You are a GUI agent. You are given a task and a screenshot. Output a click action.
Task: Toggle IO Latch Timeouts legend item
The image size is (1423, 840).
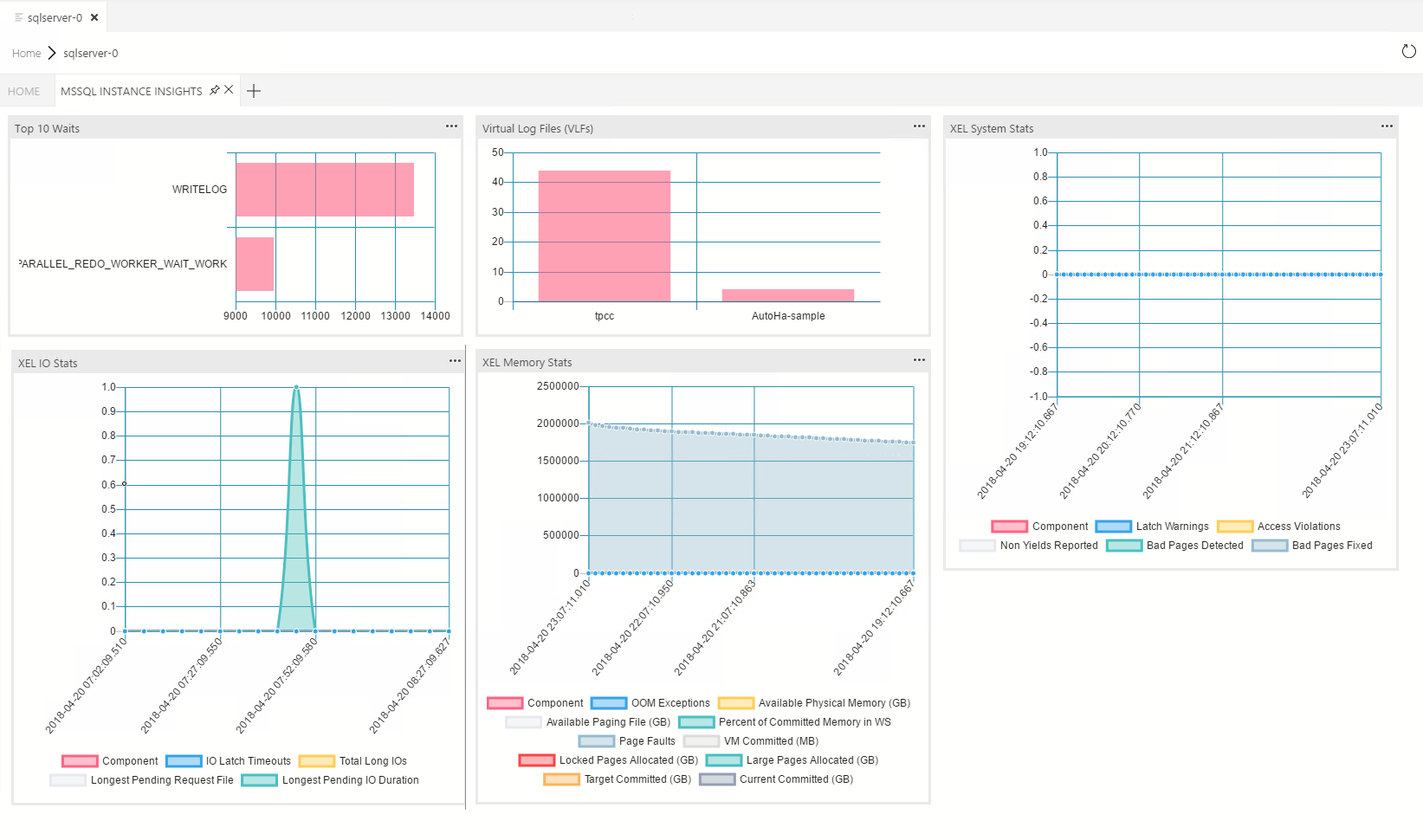coord(228,761)
